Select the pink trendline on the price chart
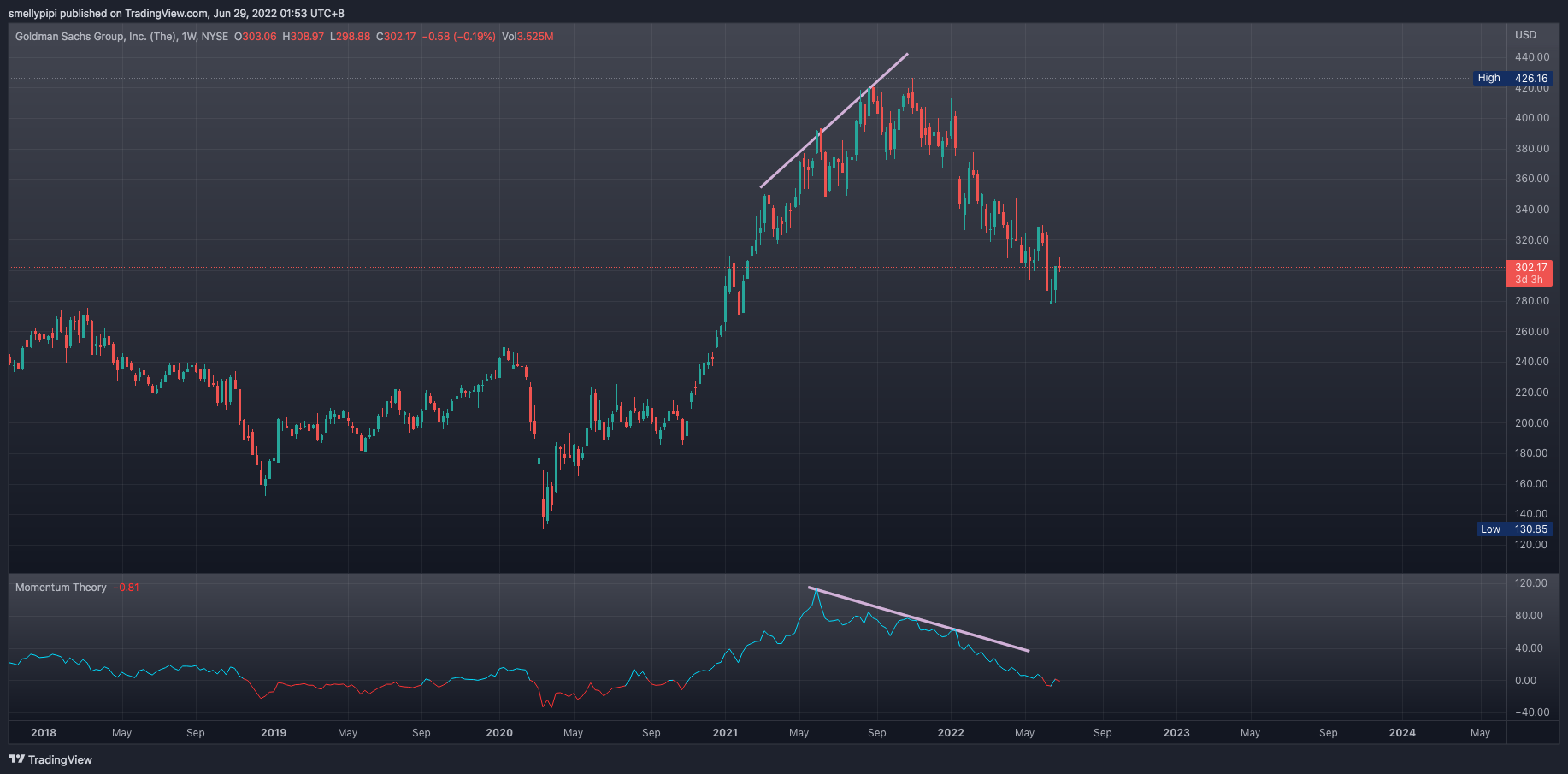The height and width of the screenshot is (774, 1568). tap(834, 121)
